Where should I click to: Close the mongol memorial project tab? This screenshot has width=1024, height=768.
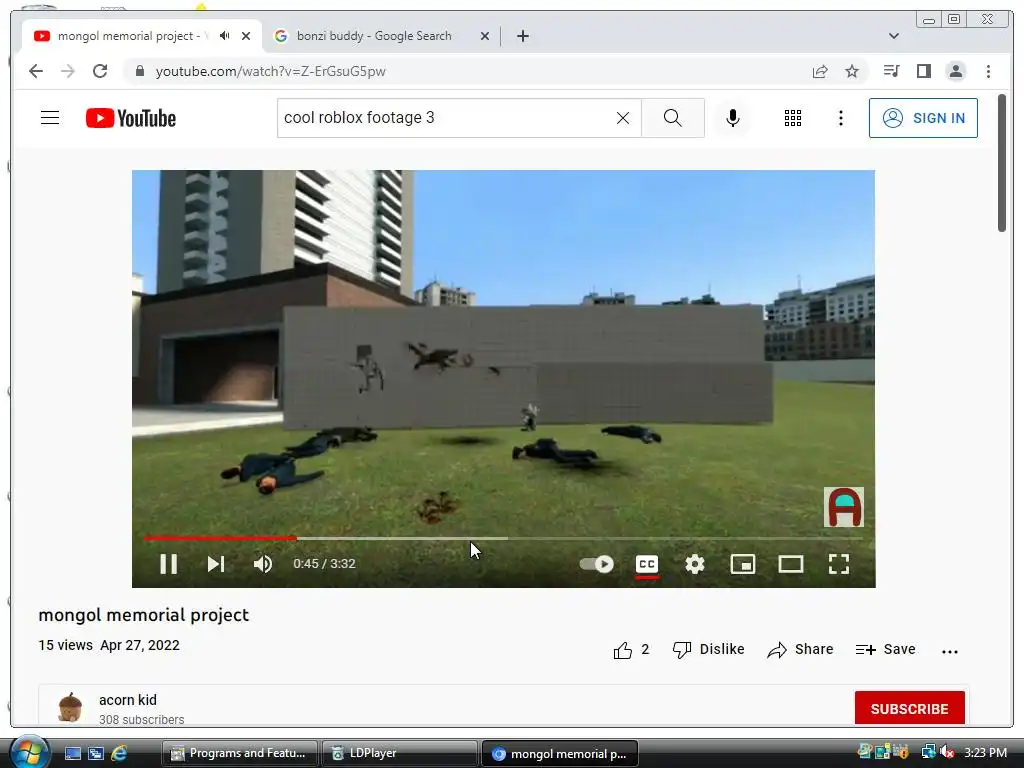pyautogui.click(x=246, y=36)
